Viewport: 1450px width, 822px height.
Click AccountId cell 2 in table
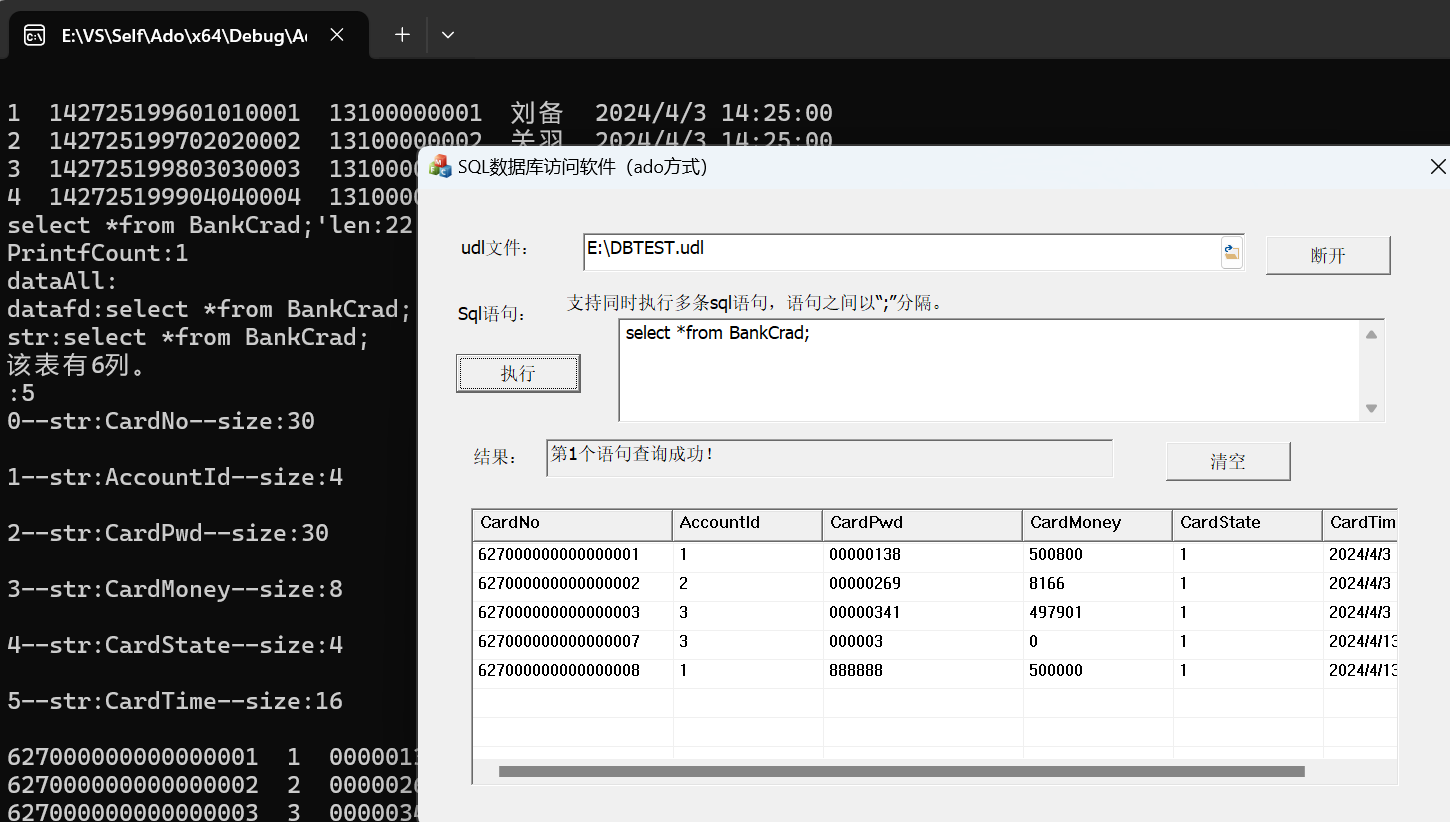pyautogui.click(x=748, y=583)
